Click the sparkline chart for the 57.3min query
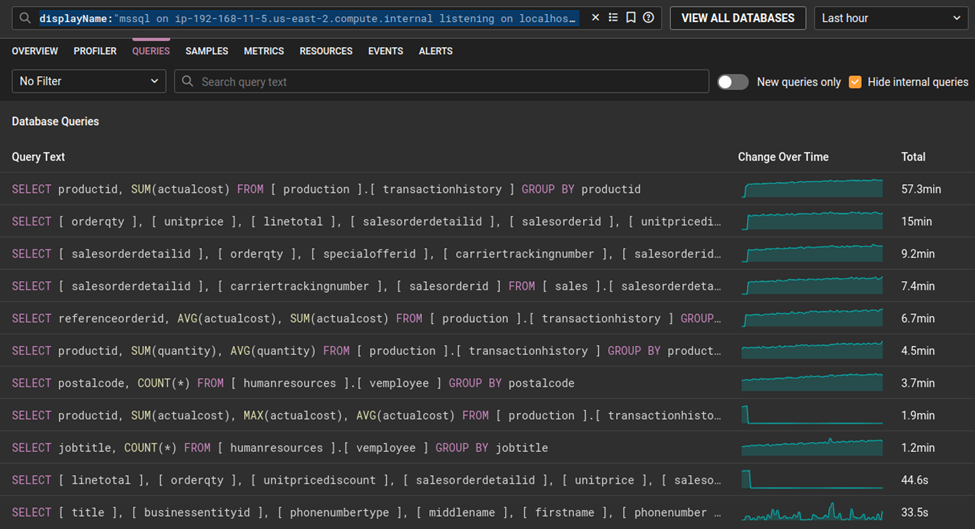Screen dimensions: 975x529 coord(812,189)
